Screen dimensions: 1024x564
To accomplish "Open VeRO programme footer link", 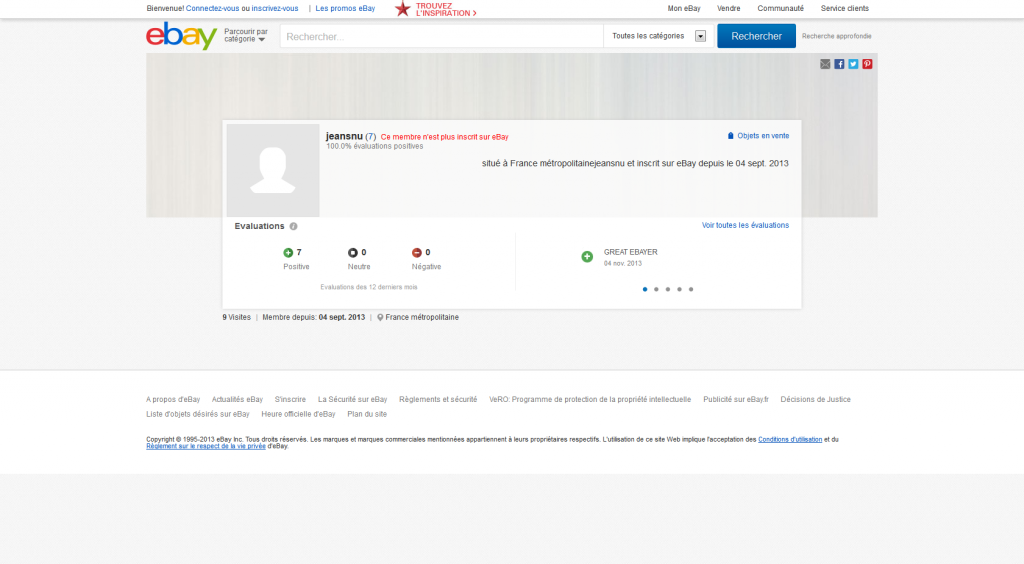I will click(x=590, y=400).
